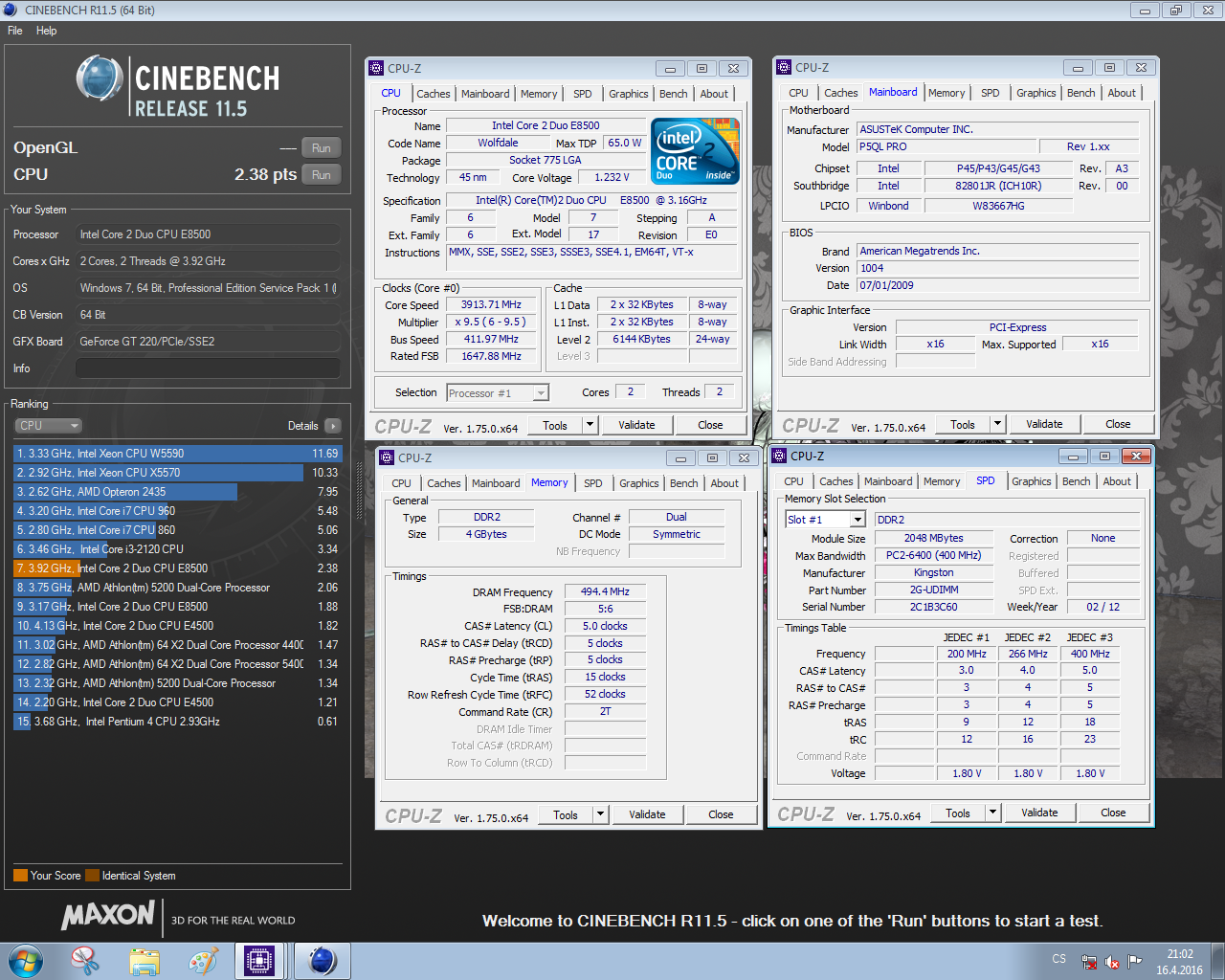Click Close button in Mainboard window footer

point(1118,424)
